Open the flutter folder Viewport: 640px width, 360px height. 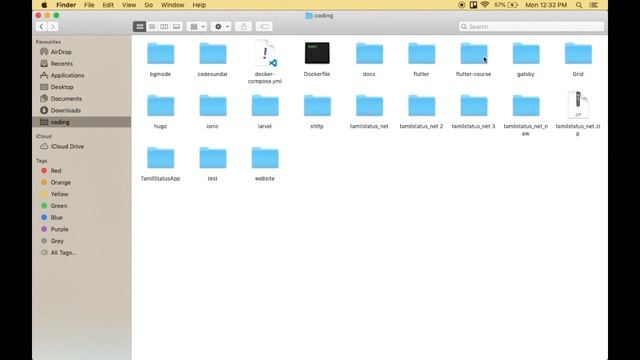[x=422, y=53]
